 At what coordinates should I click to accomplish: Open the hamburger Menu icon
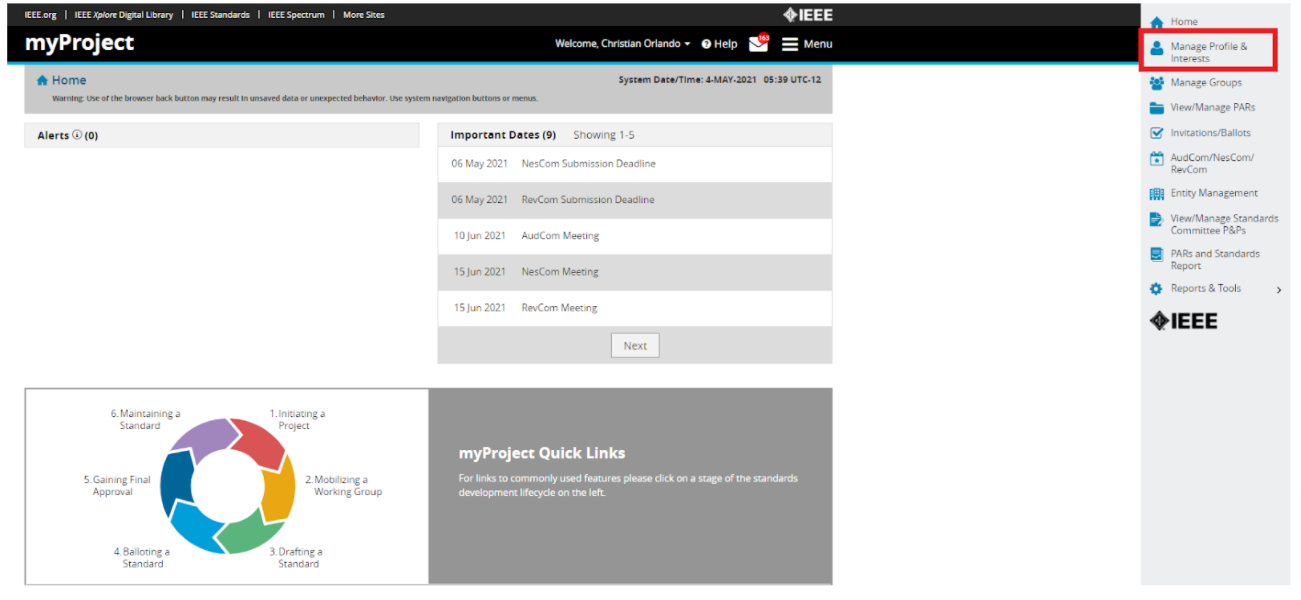pyautogui.click(x=790, y=44)
